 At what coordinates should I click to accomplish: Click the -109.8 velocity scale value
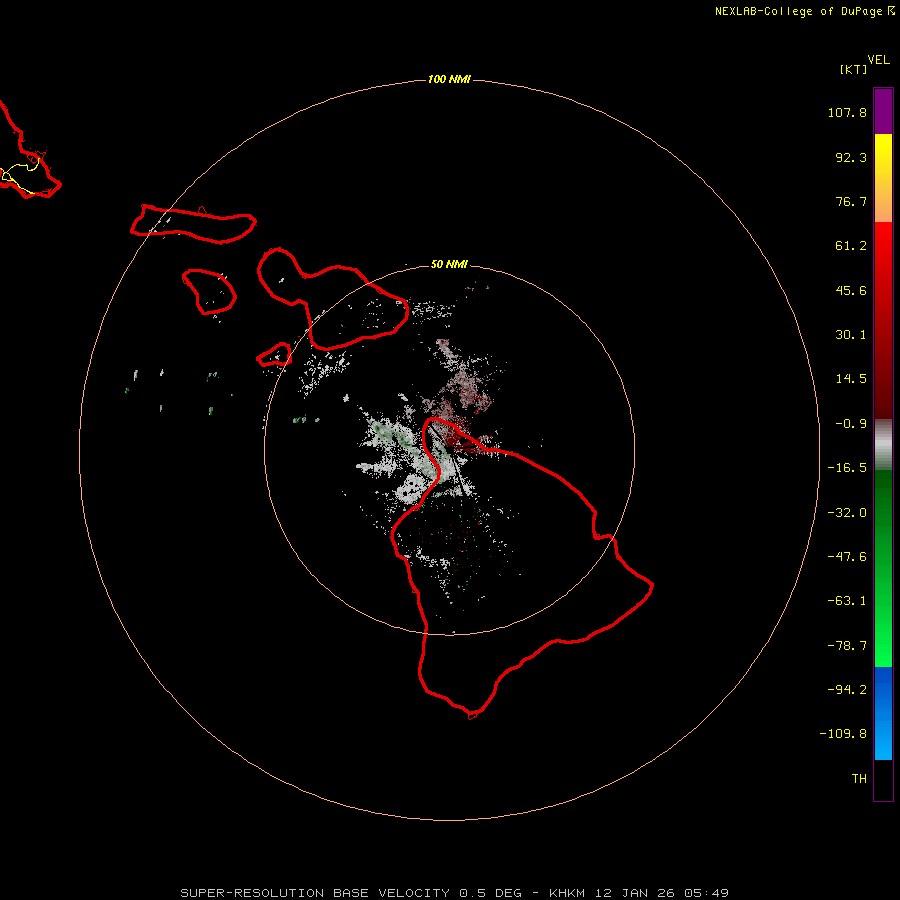pos(843,734)
